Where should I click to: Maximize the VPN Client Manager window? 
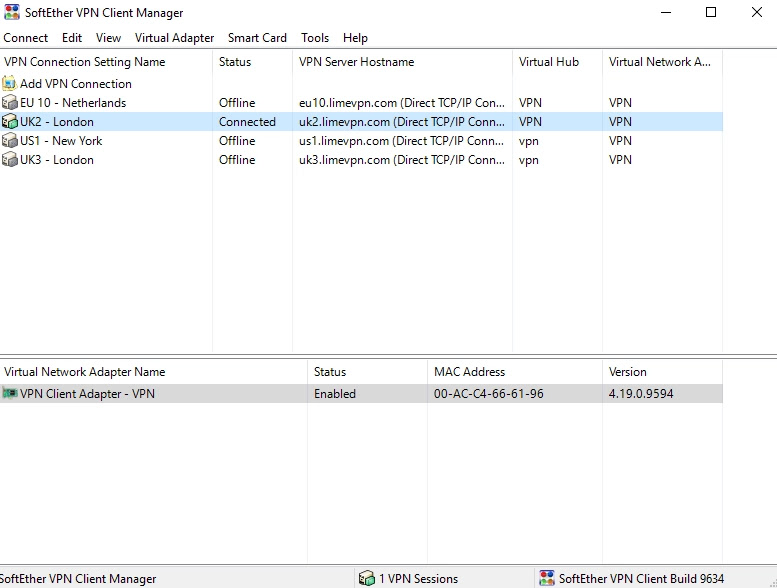click(711, 13)
